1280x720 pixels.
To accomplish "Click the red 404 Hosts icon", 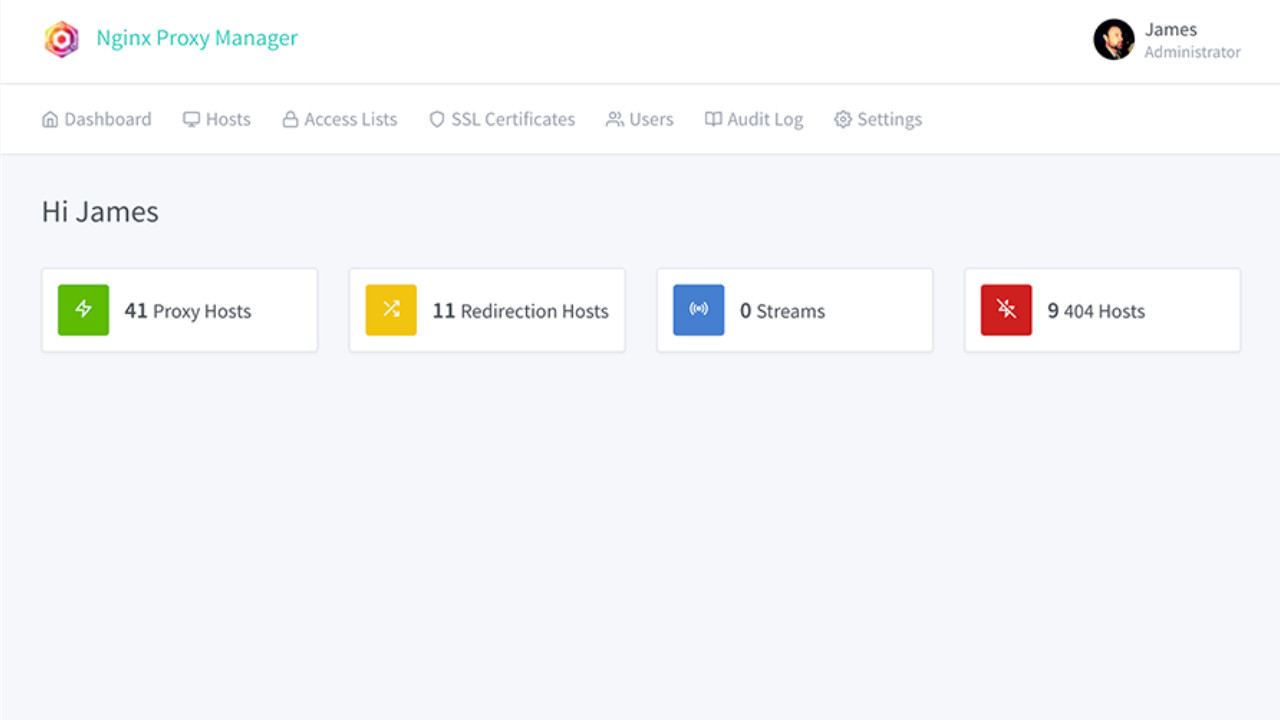I will 1006,310.
